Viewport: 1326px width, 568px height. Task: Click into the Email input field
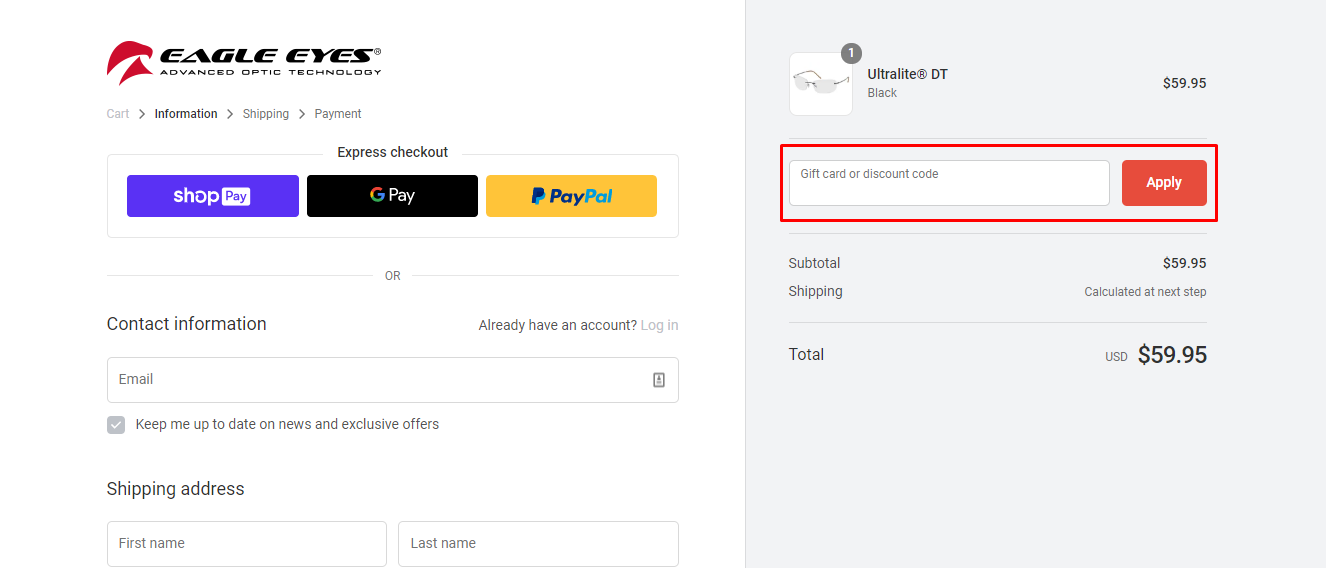pyautogui.click(x=380, y=380)
